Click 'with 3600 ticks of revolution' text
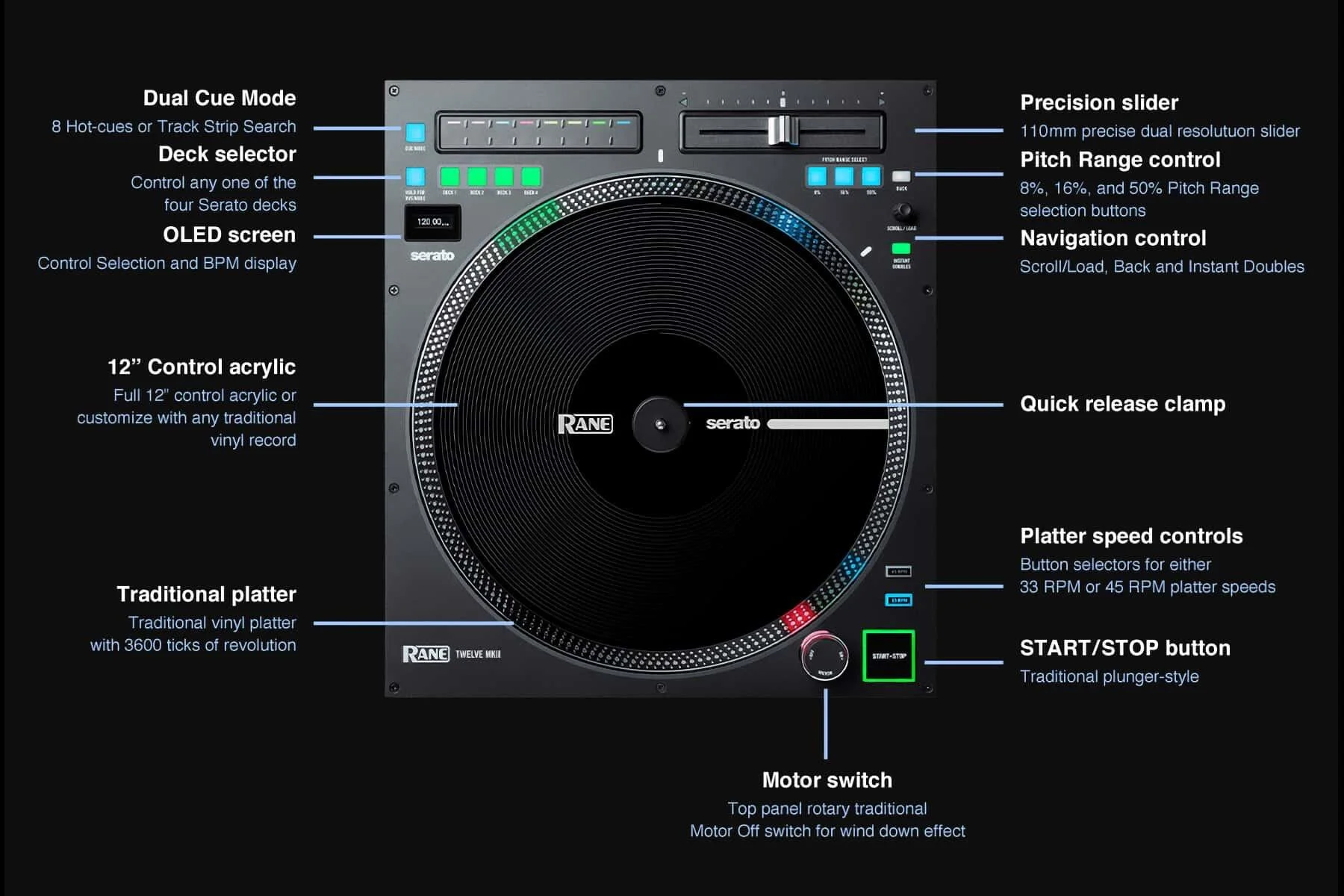Screen dimensions: 1344x896 click(193, 645)
